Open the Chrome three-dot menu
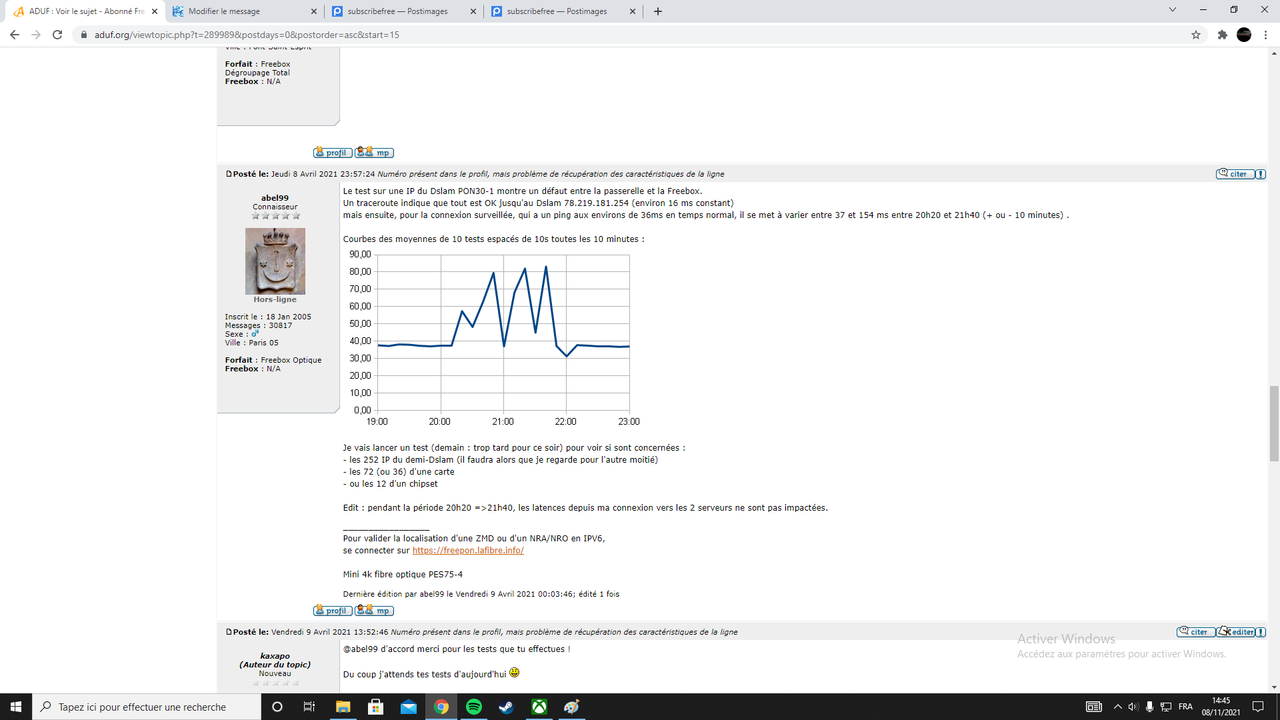 1267,34
